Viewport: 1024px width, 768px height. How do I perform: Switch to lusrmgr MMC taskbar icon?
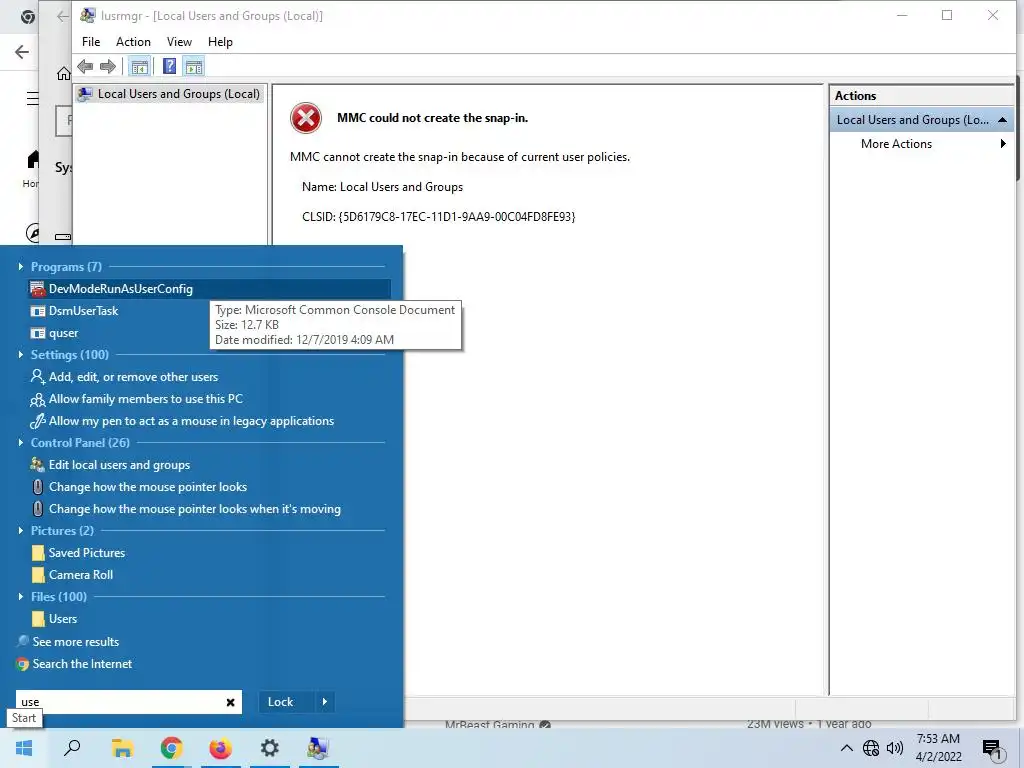coord(318,748)
